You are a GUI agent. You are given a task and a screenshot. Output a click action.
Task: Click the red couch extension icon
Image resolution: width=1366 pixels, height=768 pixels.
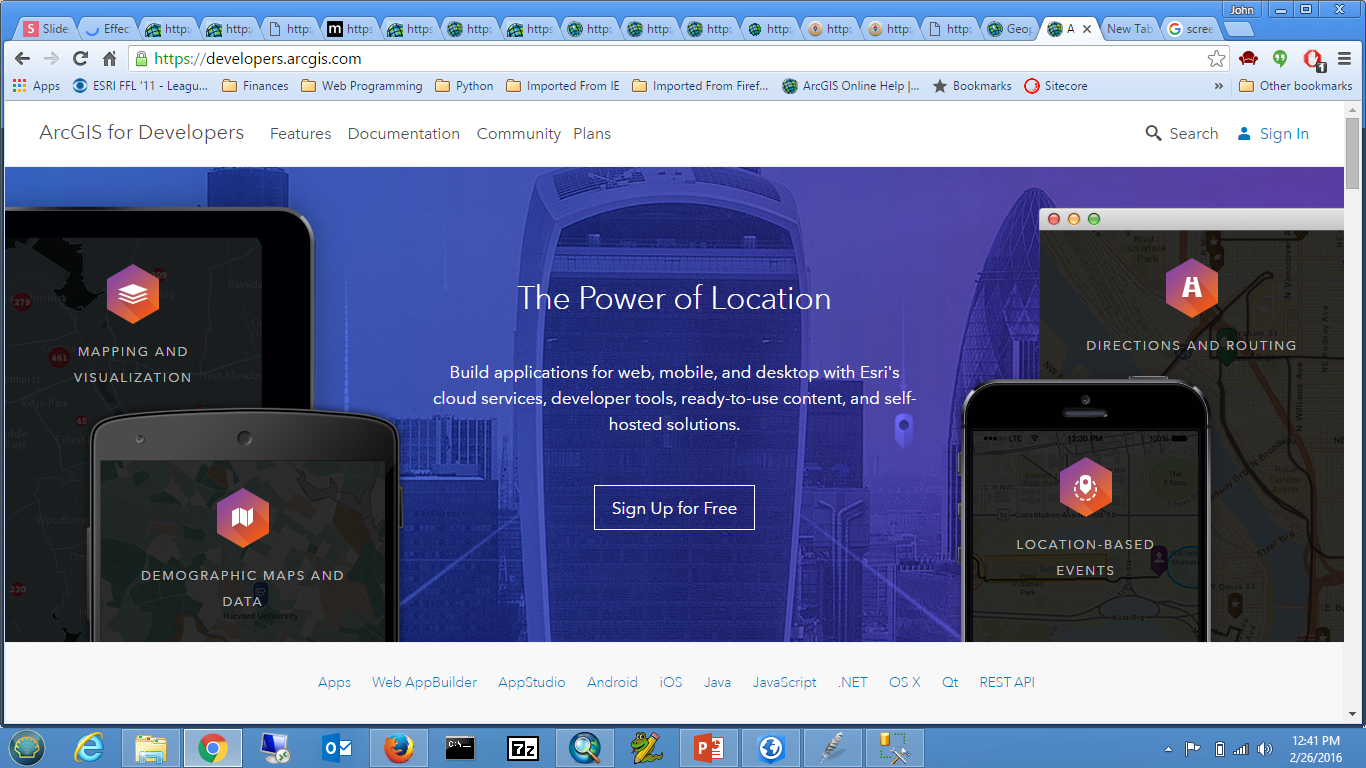pos(1248,59)
